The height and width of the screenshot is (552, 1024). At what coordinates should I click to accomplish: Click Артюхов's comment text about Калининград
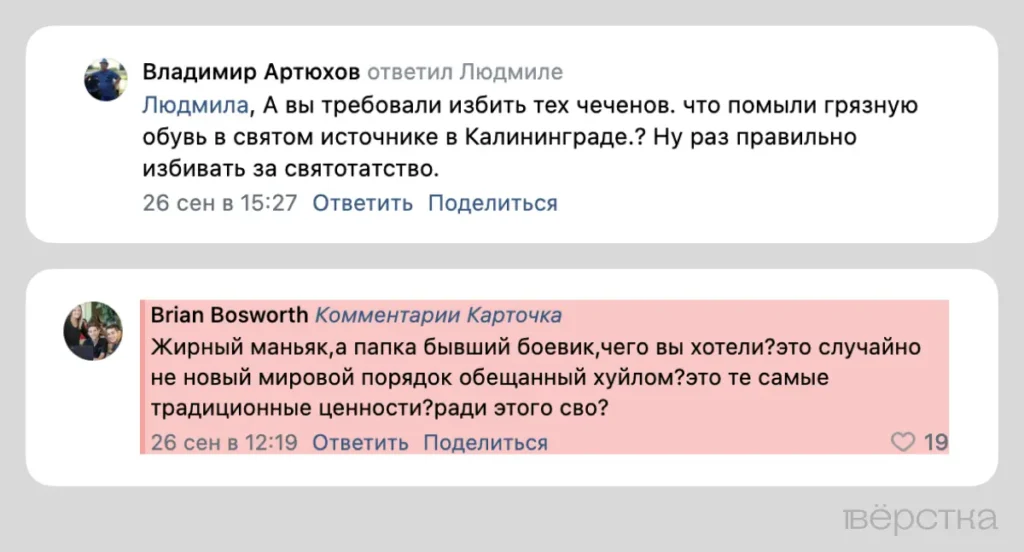click(x=500, y=137)
